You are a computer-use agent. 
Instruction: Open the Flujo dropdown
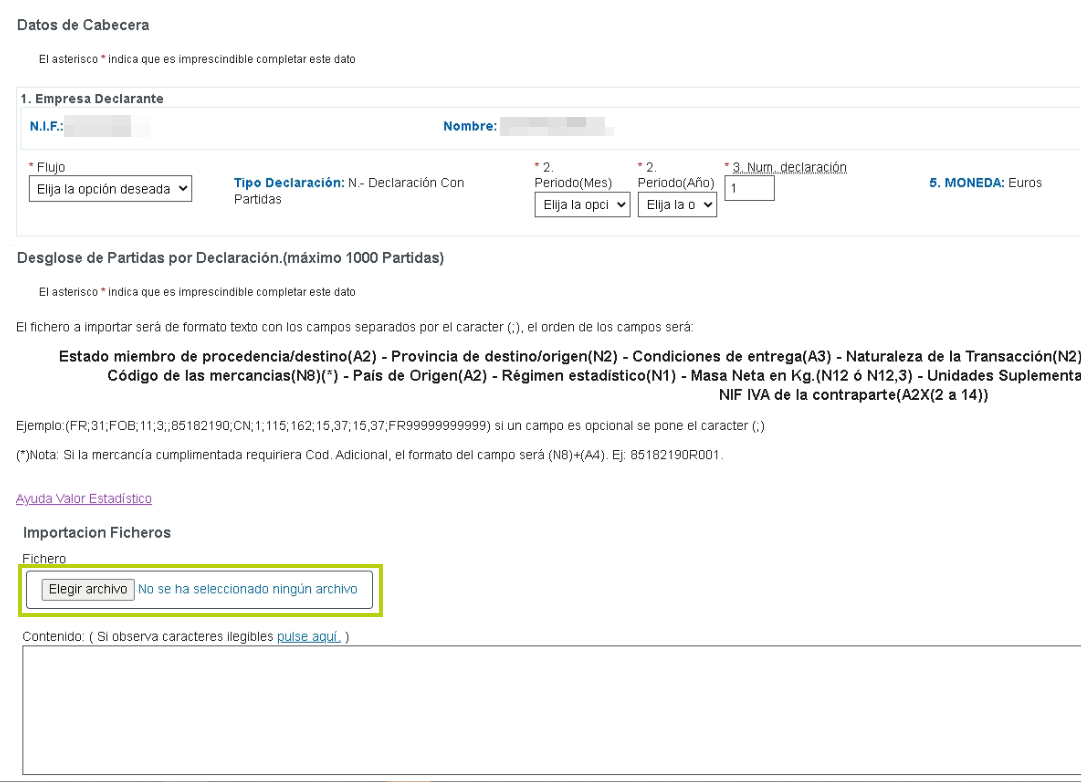tap(110, 189)
